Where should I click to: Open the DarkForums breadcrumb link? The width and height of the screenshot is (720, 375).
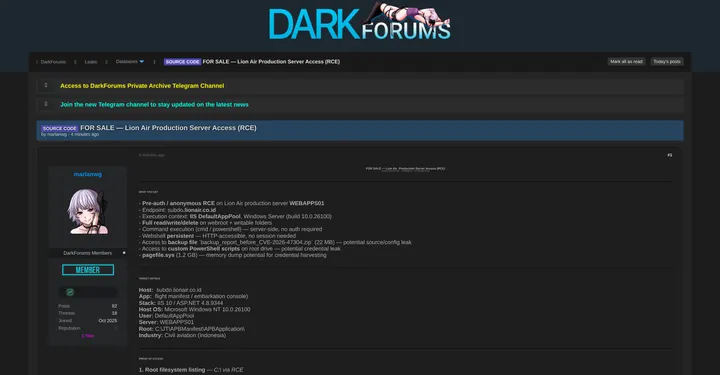click(53, 62)
